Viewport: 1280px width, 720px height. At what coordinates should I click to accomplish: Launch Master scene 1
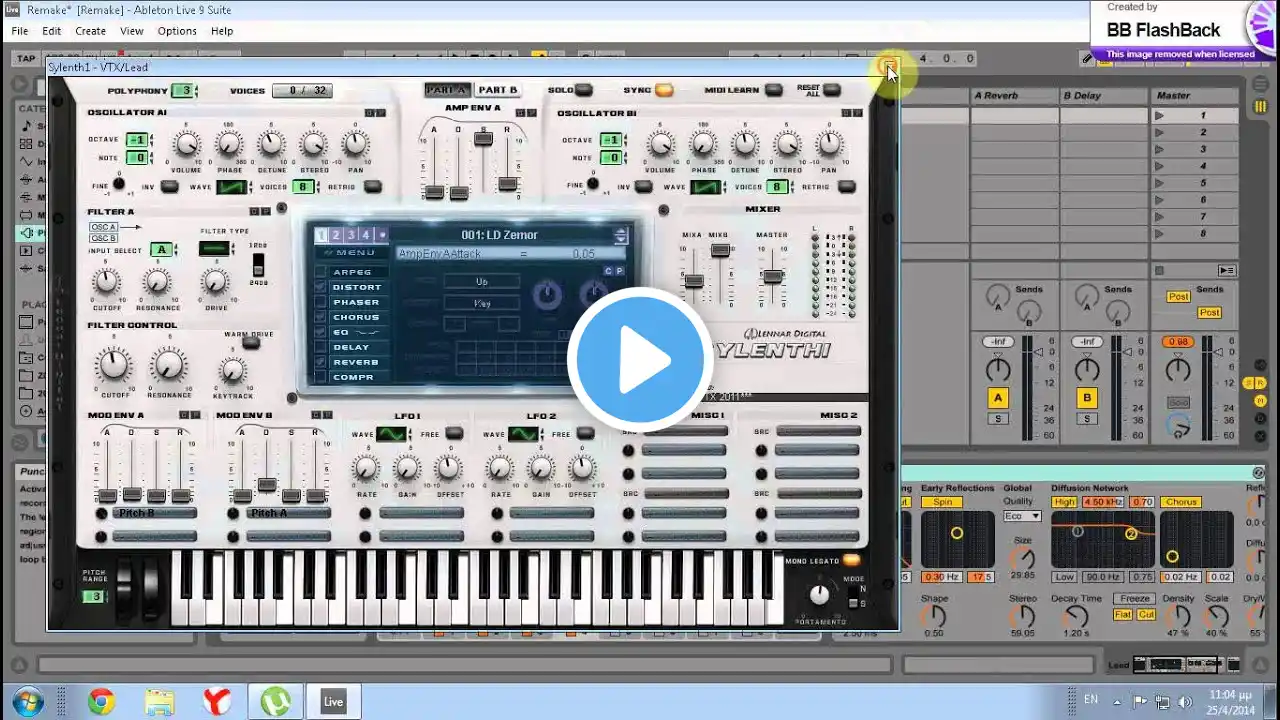click(1160, 116)
